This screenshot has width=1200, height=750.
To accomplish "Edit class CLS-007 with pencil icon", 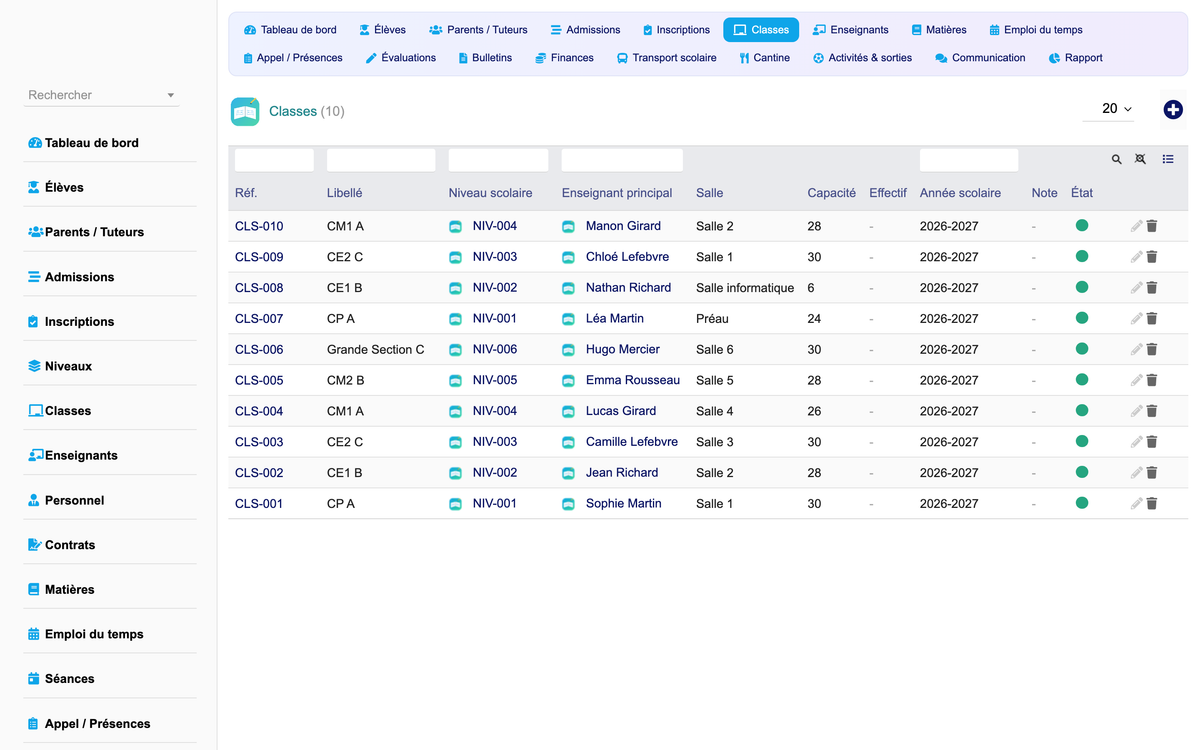I will tap(1136, 319).
